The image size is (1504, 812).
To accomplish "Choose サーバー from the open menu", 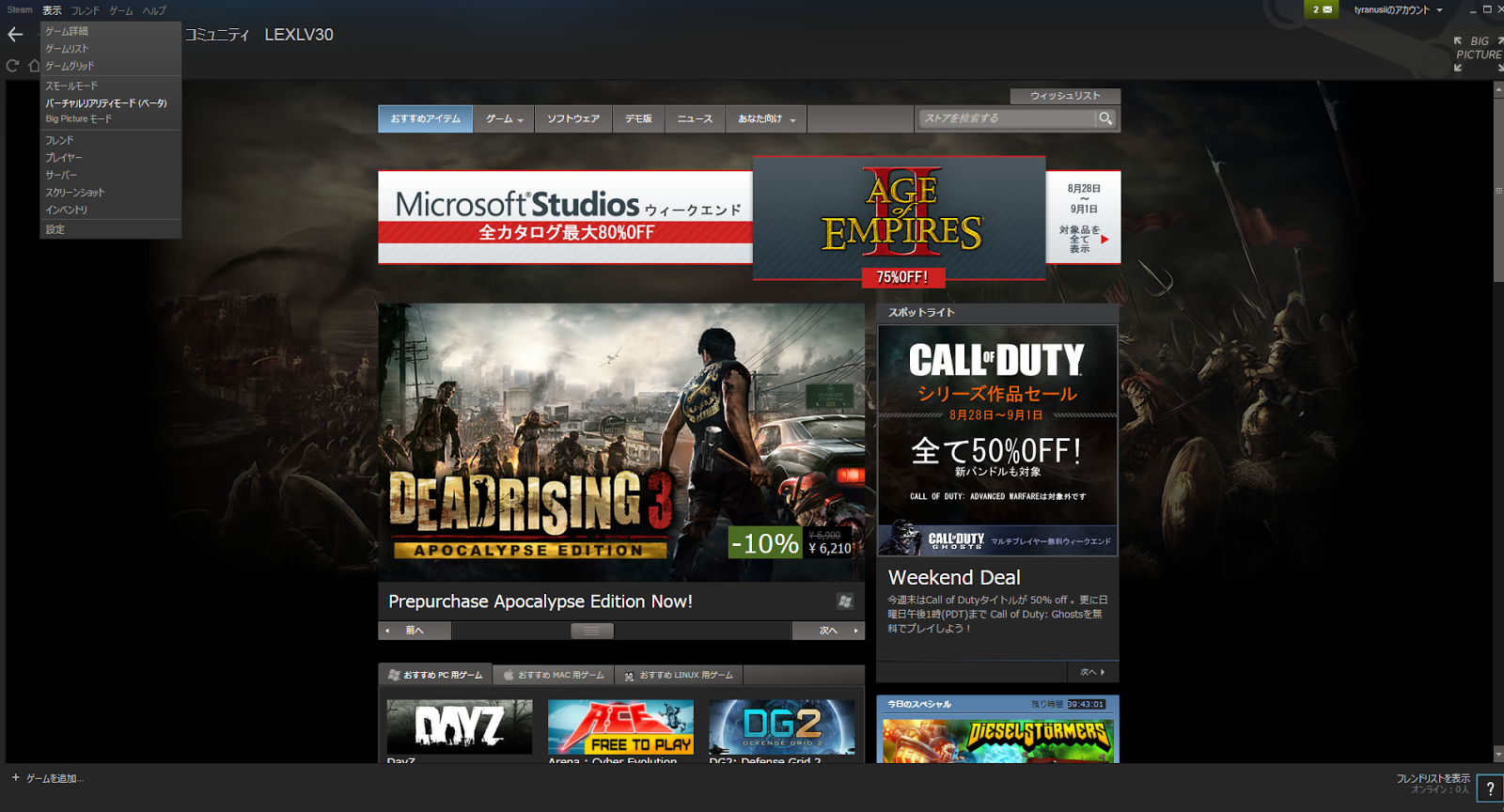I will point(110,175).
